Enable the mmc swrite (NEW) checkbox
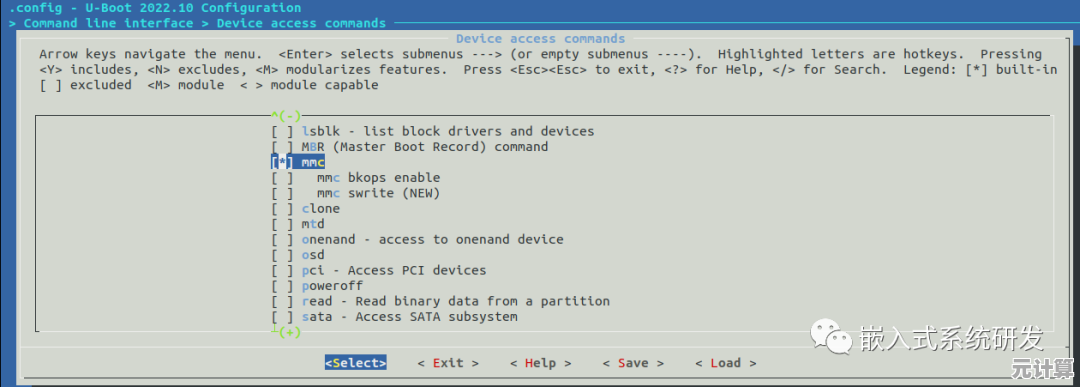1080x387 pixels. [x=282, y=194]
